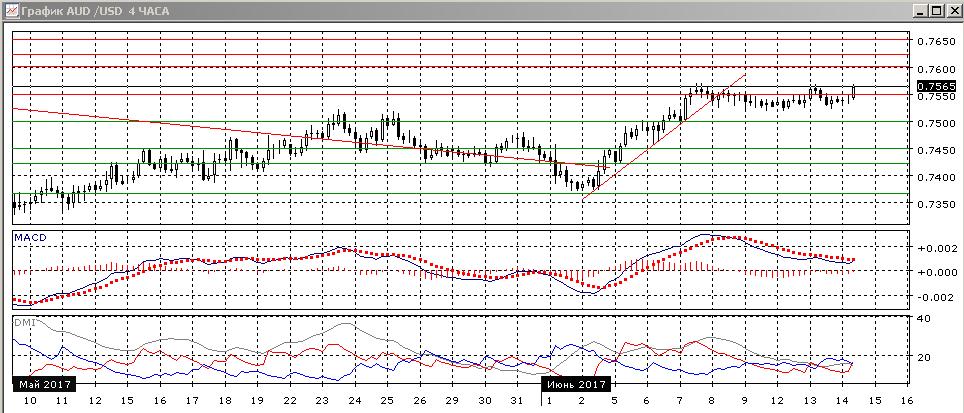Screen dimensions: 964x413
Task: Click the 'Июнь 2017' month label
Action: (x=577, y=384)
